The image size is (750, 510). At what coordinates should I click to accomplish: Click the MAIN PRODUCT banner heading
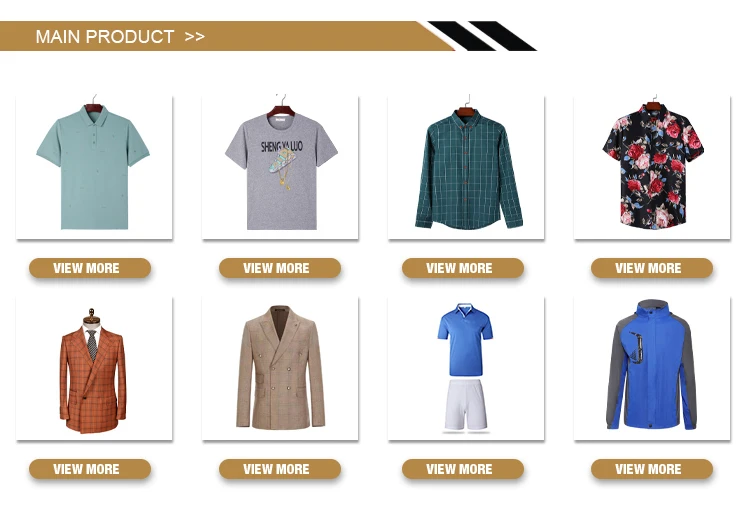point(105,37)
